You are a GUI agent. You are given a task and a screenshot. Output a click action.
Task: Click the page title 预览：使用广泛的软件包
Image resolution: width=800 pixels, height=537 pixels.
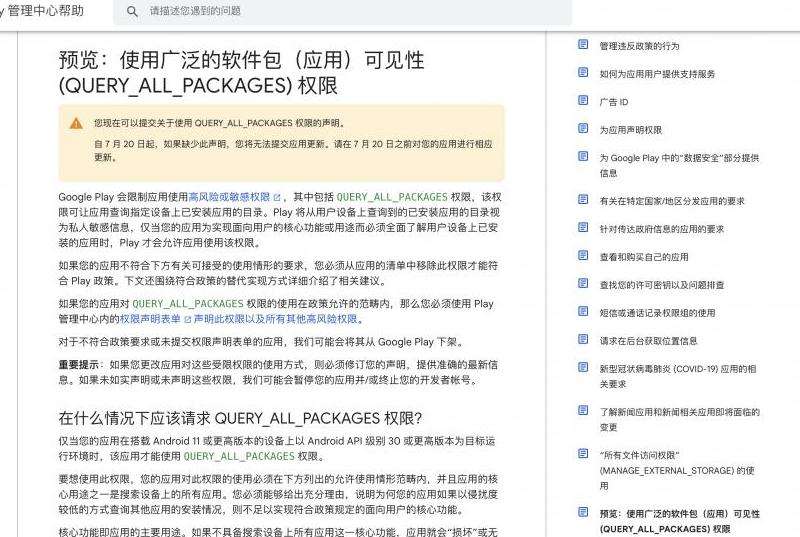(241, 73)
